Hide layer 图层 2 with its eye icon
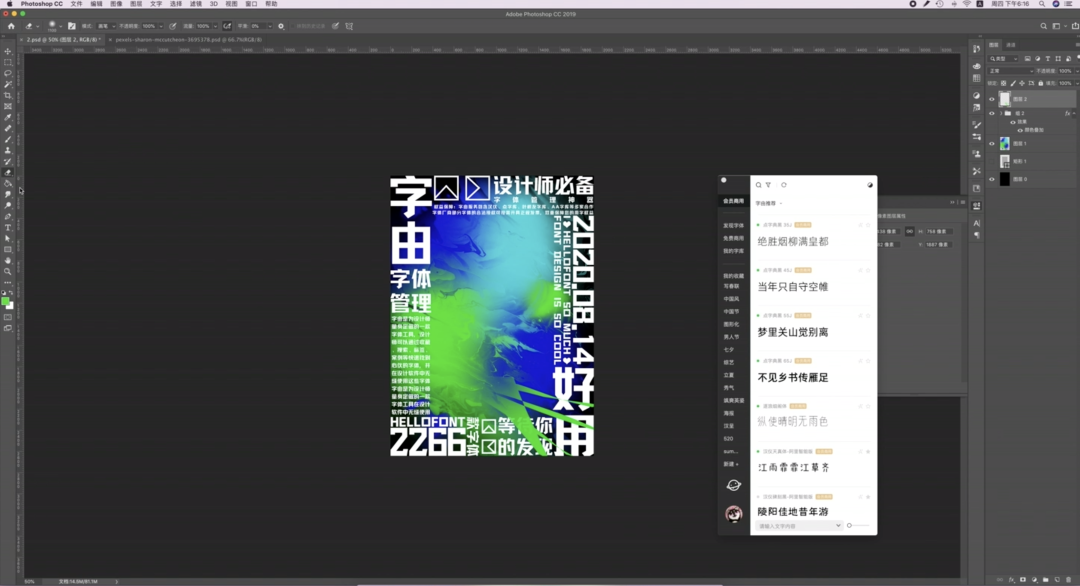 992,99
